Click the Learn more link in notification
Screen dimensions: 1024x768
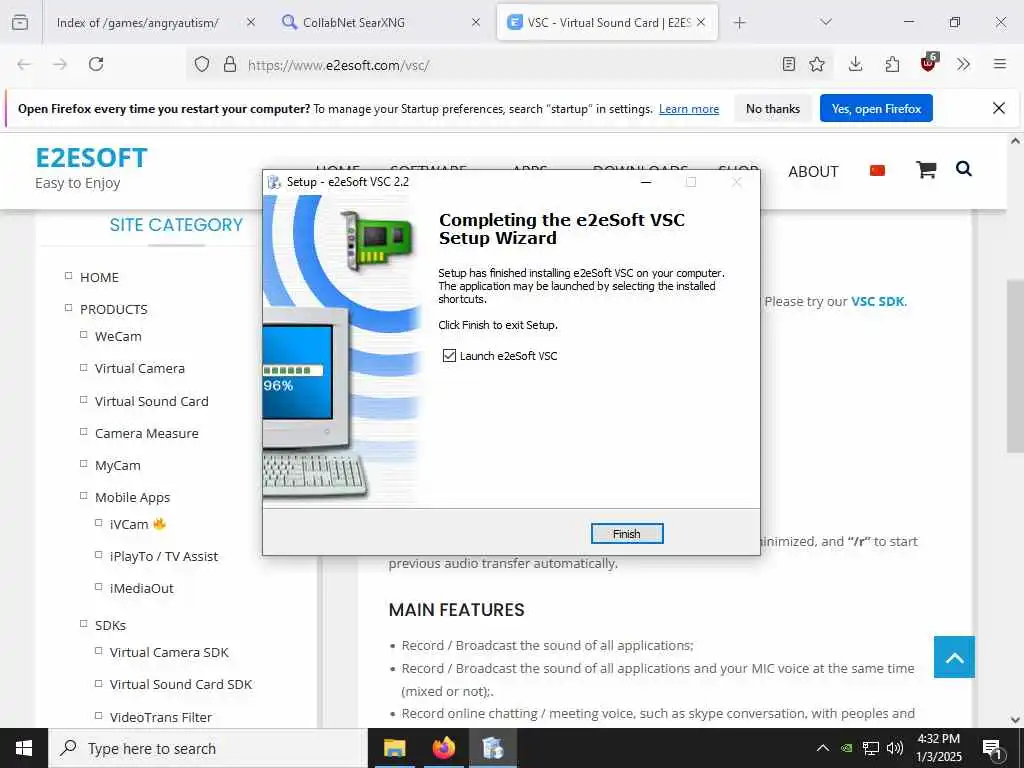pos(688,109)
